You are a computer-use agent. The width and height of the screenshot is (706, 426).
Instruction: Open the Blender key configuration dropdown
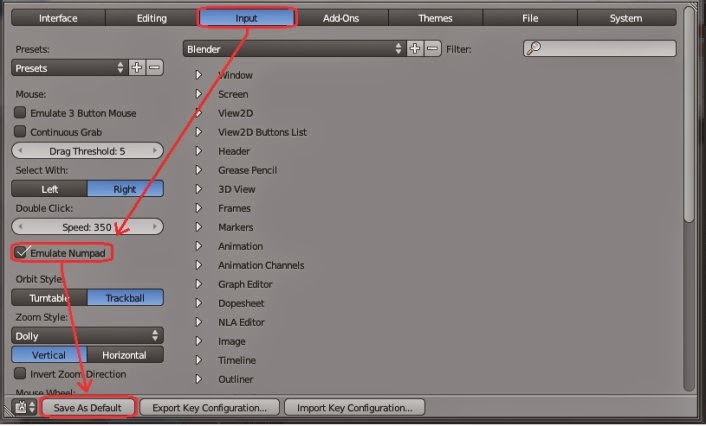(x=294, y=49)
